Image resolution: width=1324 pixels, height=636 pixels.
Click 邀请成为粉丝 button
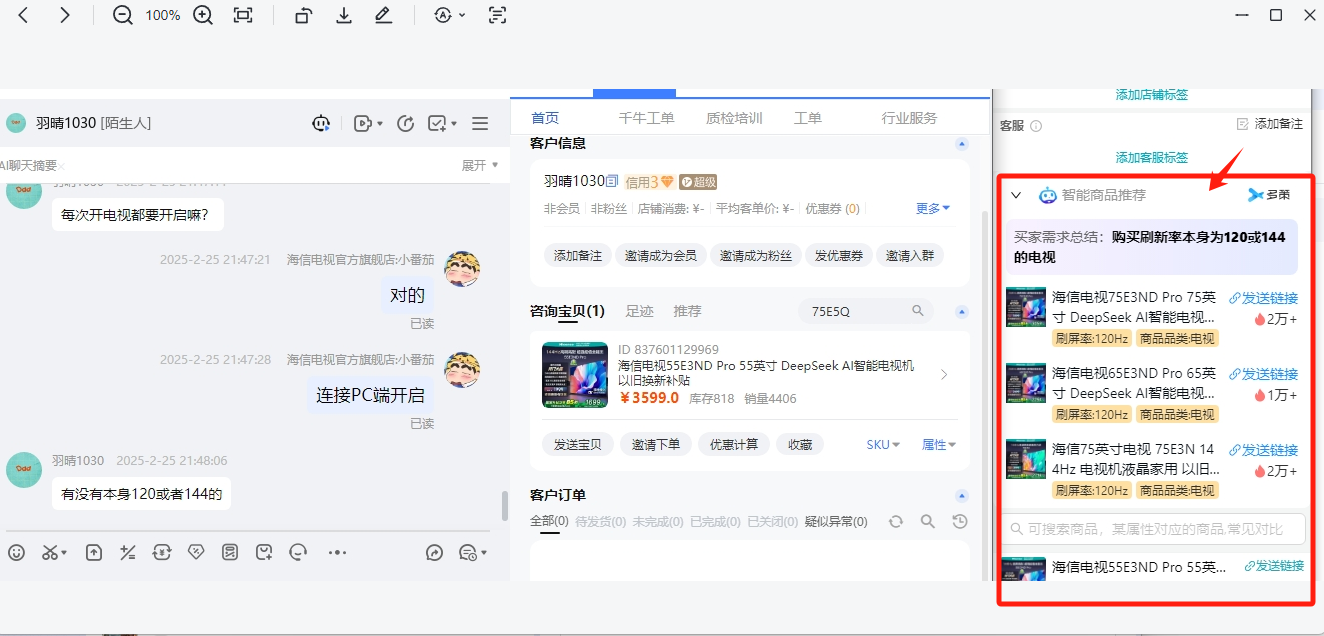tap(756, 255)
